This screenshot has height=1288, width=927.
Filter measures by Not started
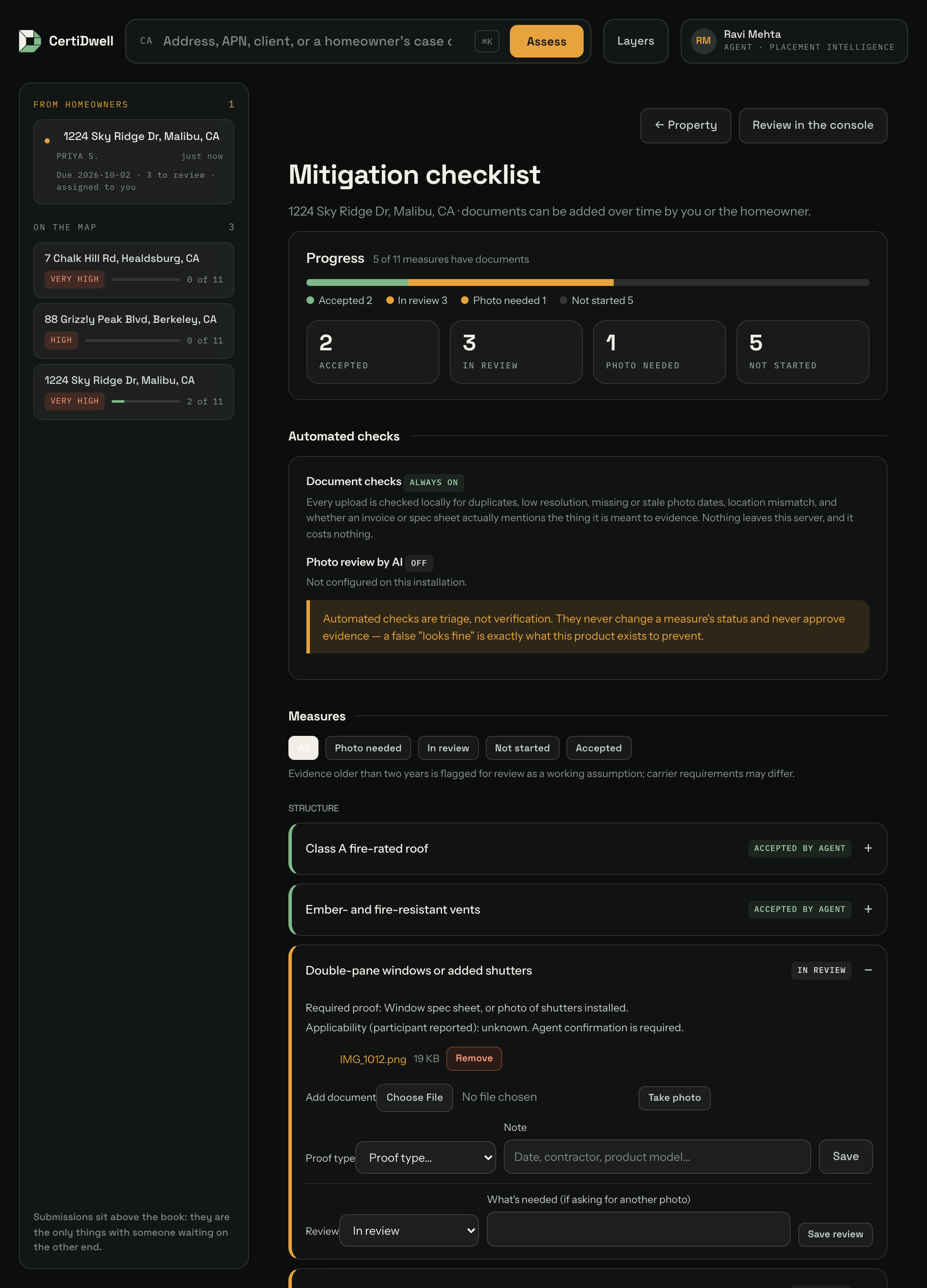[522, 748]
